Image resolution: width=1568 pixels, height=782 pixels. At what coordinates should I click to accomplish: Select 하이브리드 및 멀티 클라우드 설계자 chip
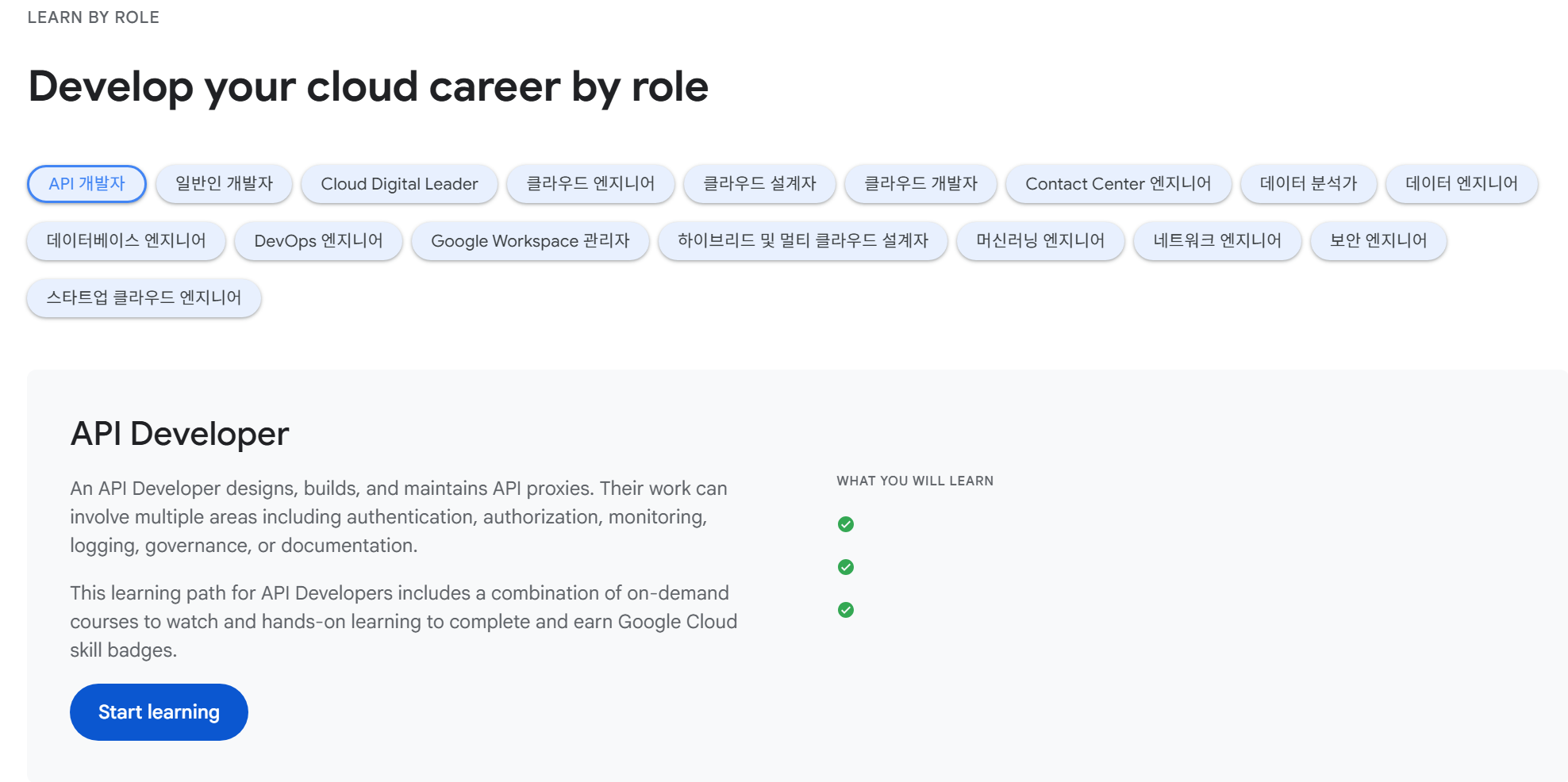(x=802, y=241)
